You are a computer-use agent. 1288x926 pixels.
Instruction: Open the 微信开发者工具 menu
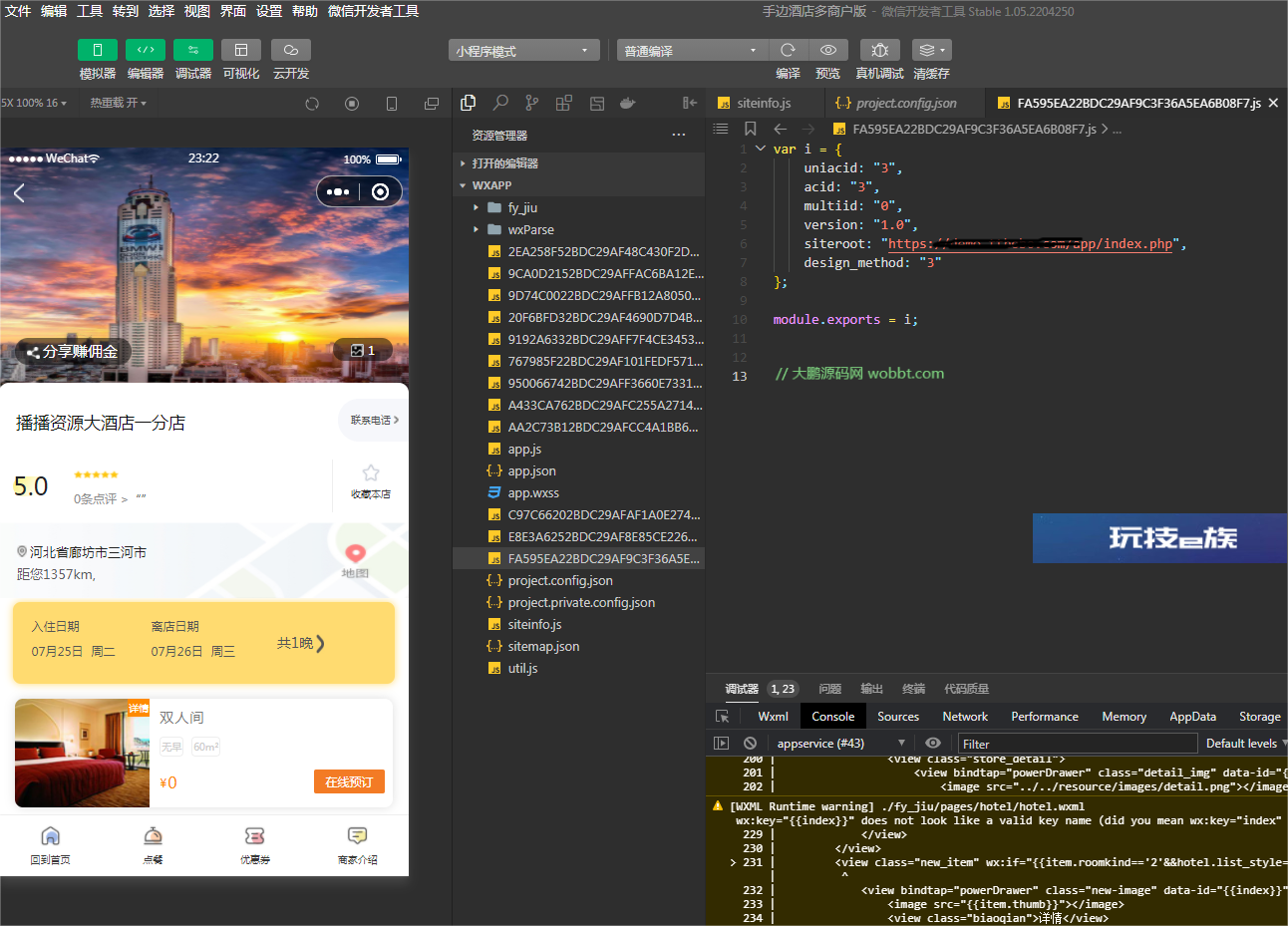point(373,11)
